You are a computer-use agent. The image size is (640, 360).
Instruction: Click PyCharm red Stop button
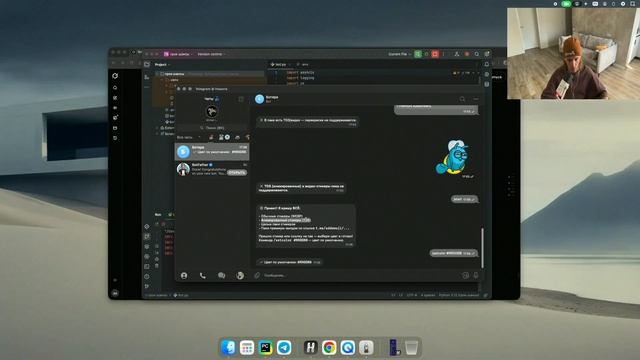pos(435,54)
